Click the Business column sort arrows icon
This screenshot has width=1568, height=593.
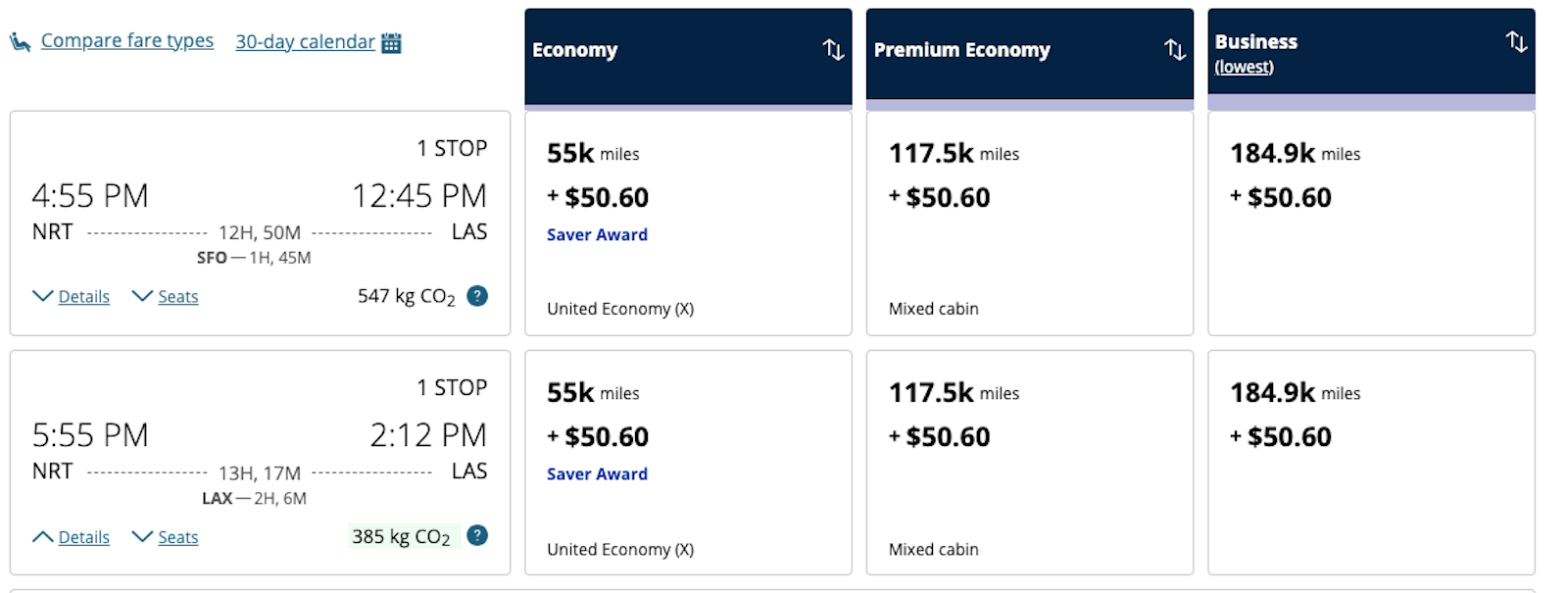[x=1516, y=41]
